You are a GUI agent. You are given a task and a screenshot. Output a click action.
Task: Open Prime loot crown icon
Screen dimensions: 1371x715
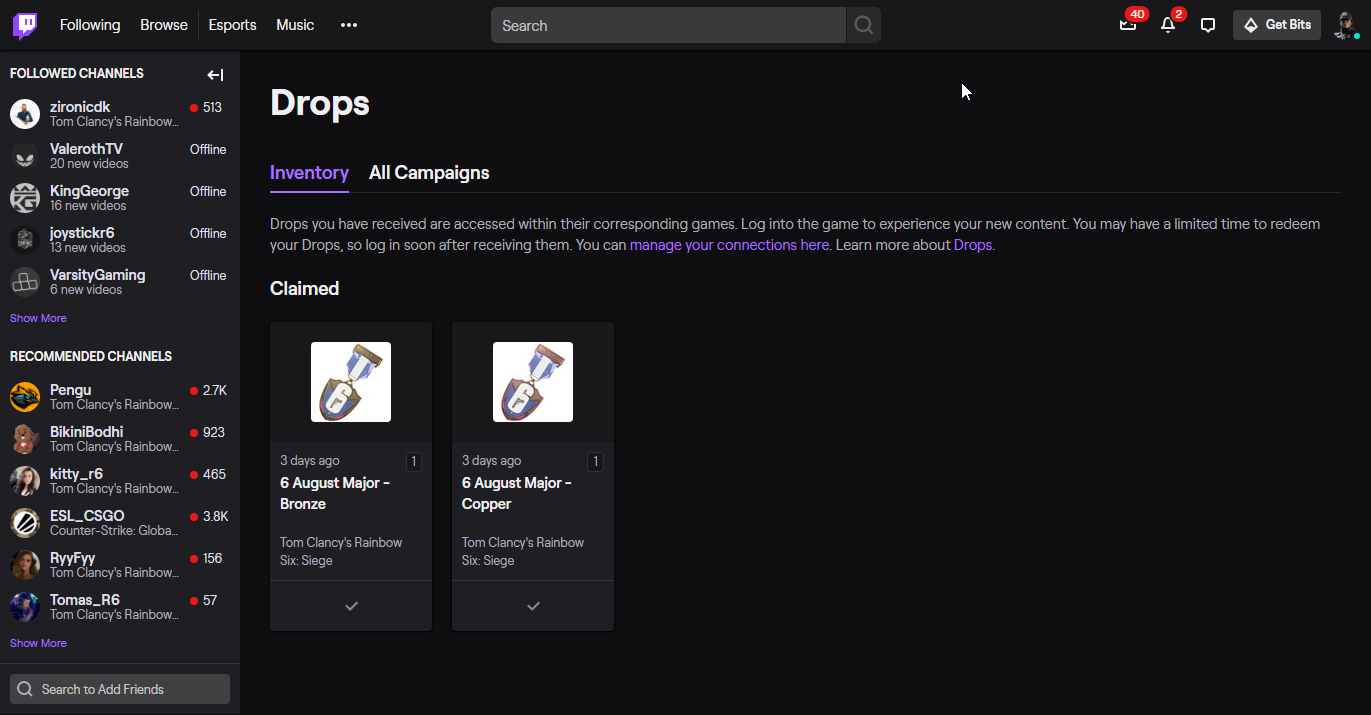tap(1128, 25)
